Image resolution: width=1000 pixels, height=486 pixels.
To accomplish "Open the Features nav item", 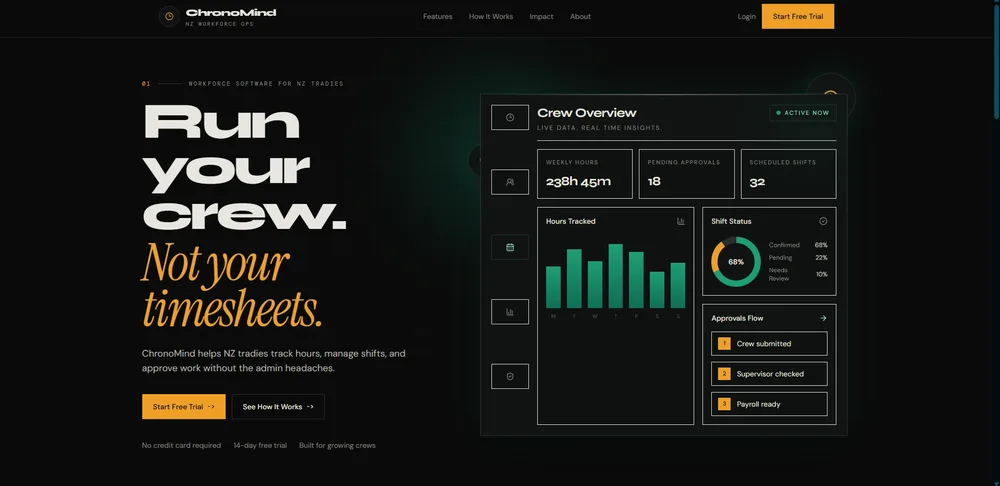I will [x=438, y=17].
